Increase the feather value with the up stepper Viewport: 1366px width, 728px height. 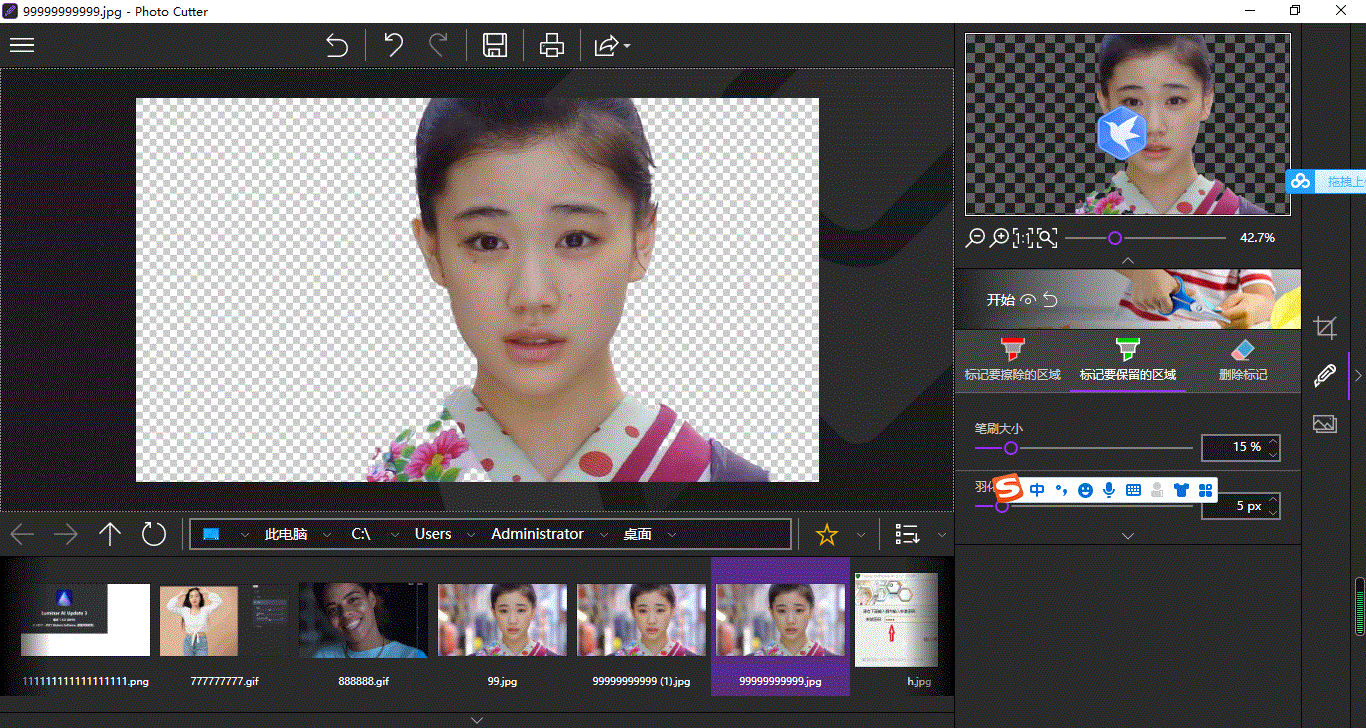1273,499
